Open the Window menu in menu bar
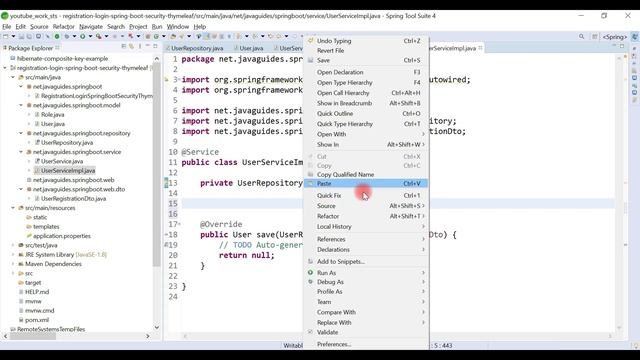The width and height of the screenshot is (640, 360). 178,27
